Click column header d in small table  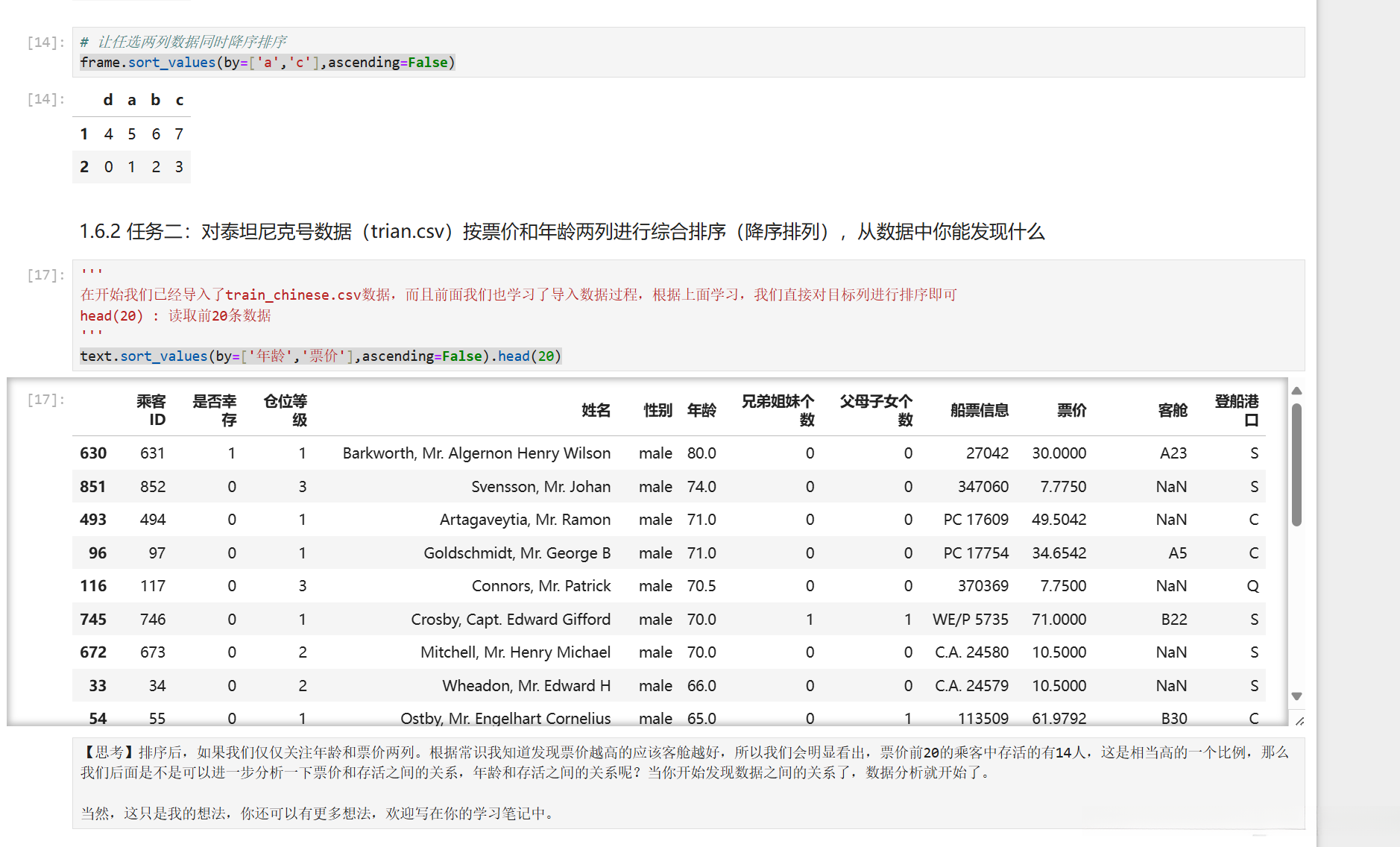click(x=108, y=100)
